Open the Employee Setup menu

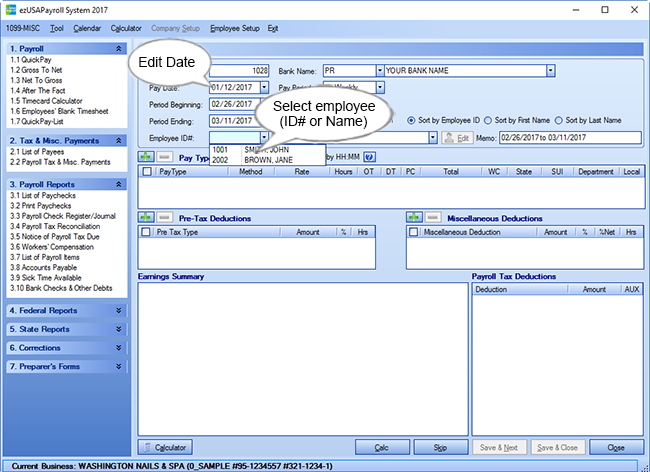pyautogui.click(x=234, y=28)
